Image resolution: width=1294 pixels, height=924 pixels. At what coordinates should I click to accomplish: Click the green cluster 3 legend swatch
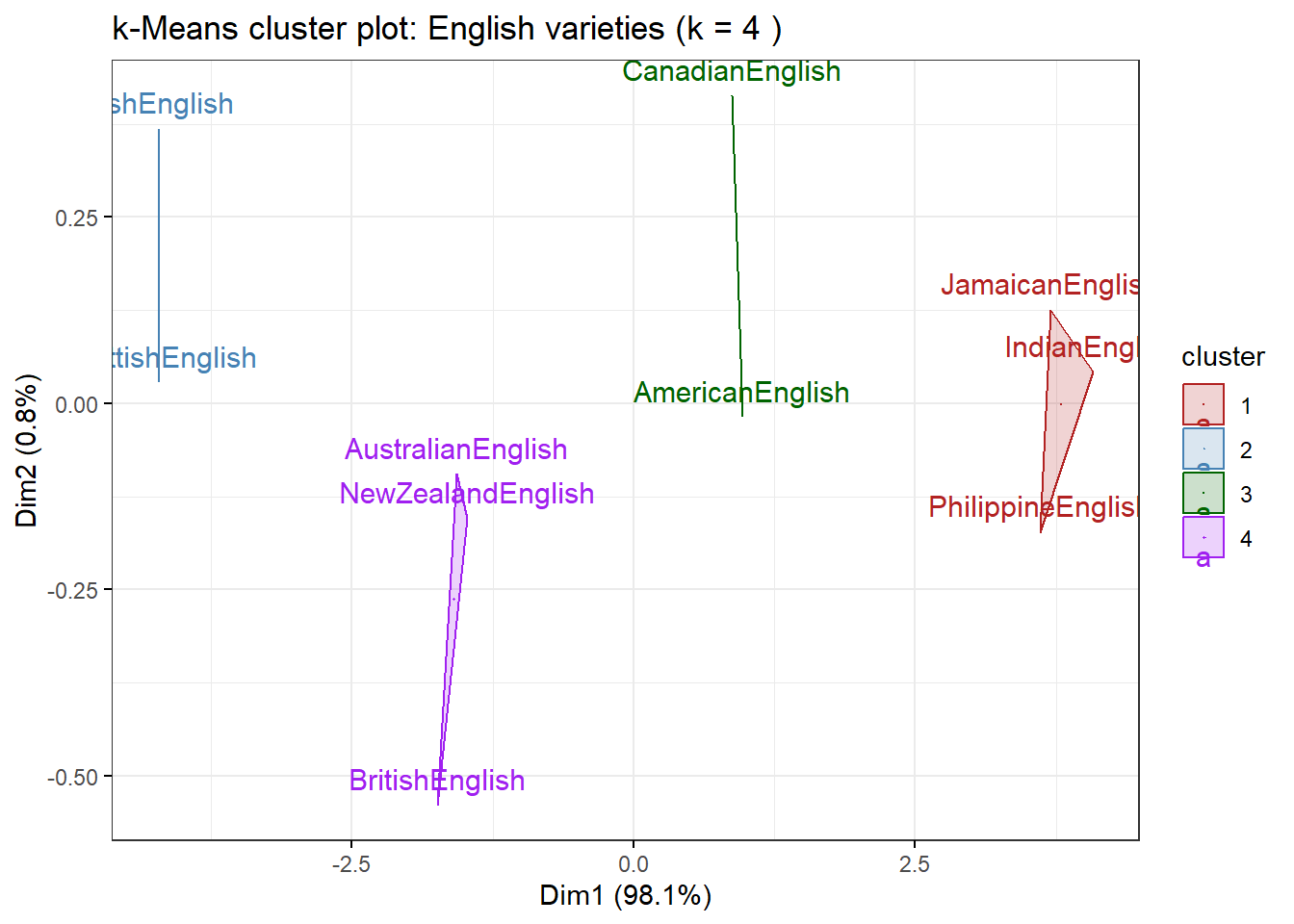pyautogui.click(x=1203, y=493)
